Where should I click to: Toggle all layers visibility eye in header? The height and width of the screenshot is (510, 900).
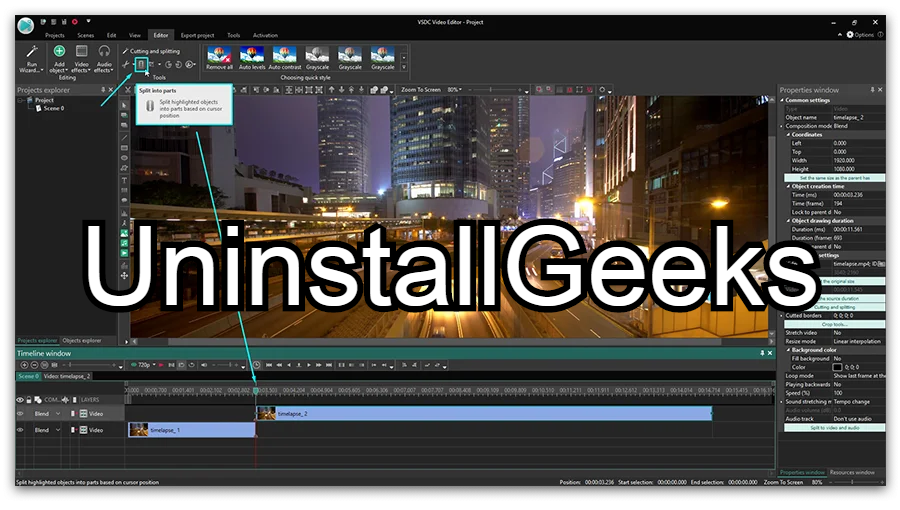pos(20,400)
